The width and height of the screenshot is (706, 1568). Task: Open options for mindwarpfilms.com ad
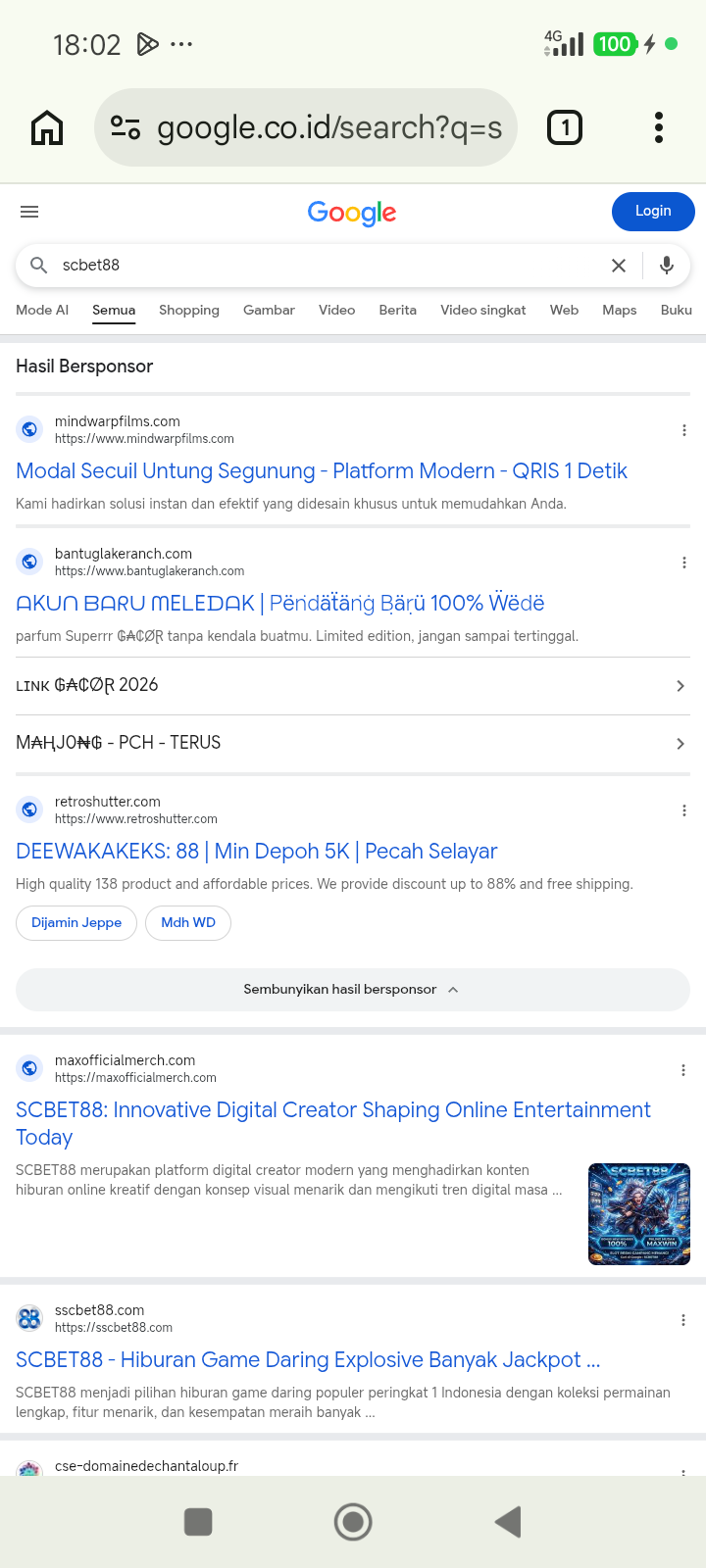[x=684, y=430]
